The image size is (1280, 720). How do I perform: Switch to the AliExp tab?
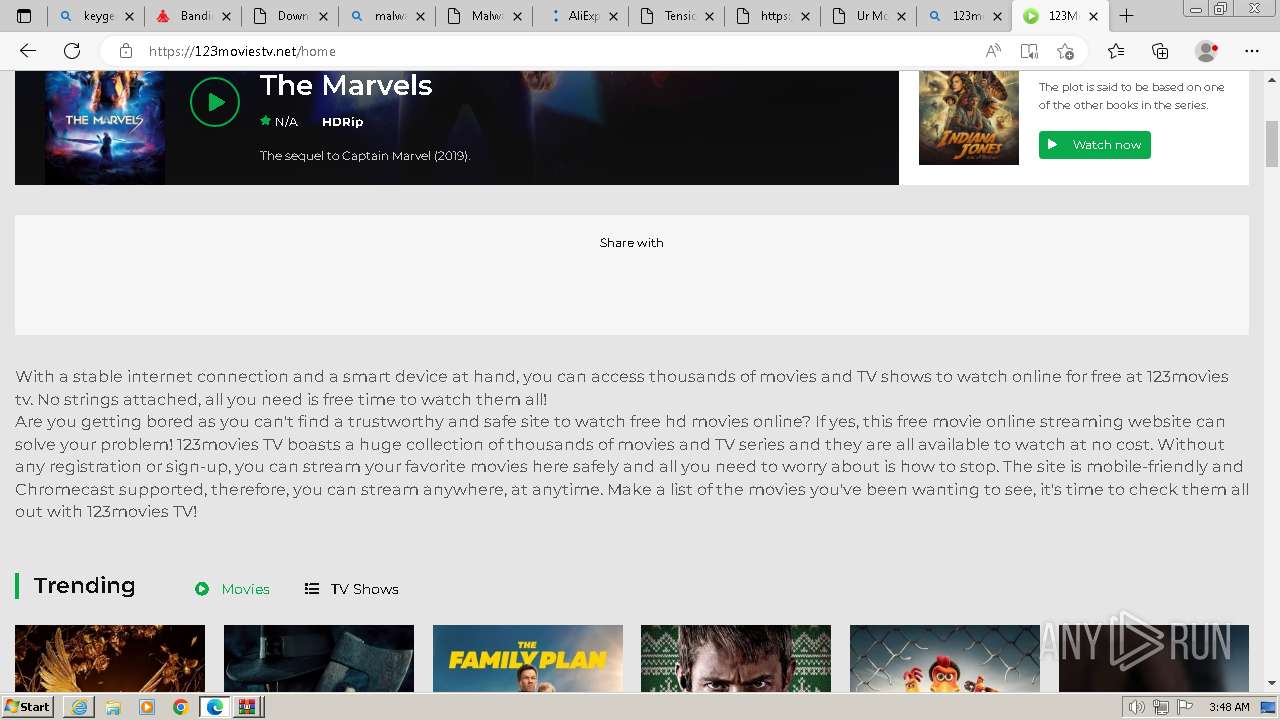(581, 16)
